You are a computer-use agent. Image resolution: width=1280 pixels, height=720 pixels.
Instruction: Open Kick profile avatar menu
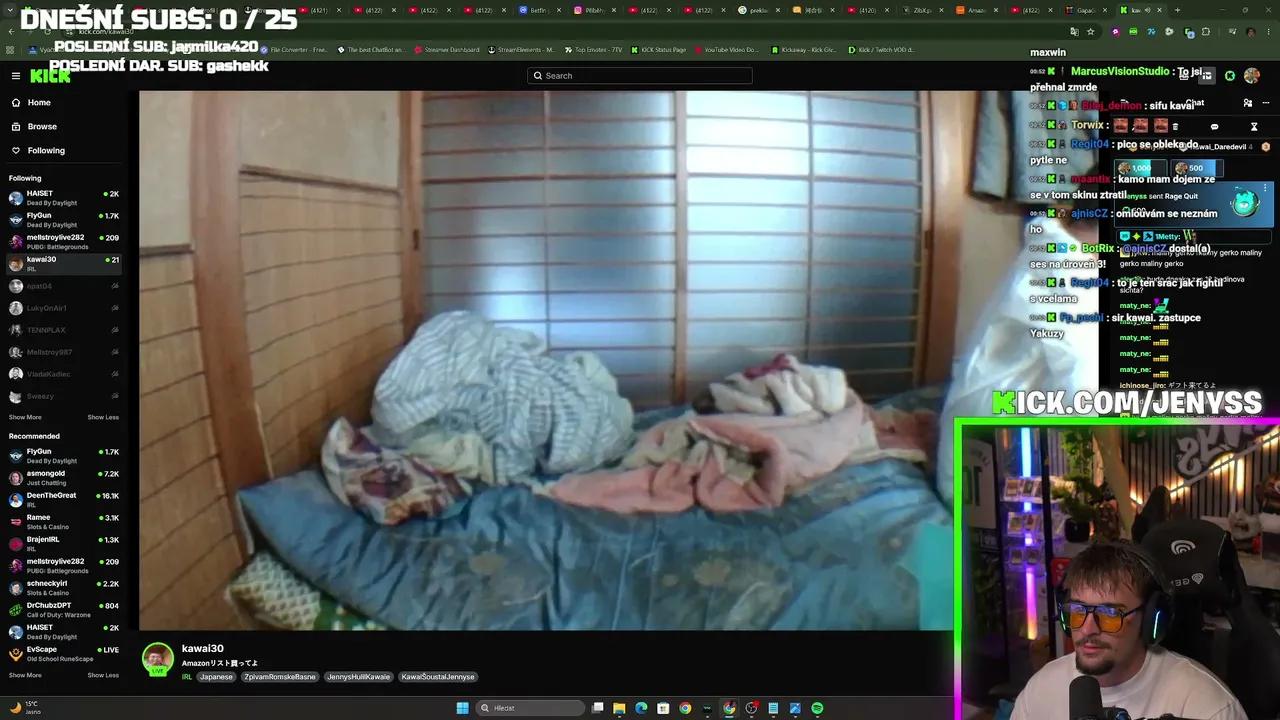pos(1252,76)
